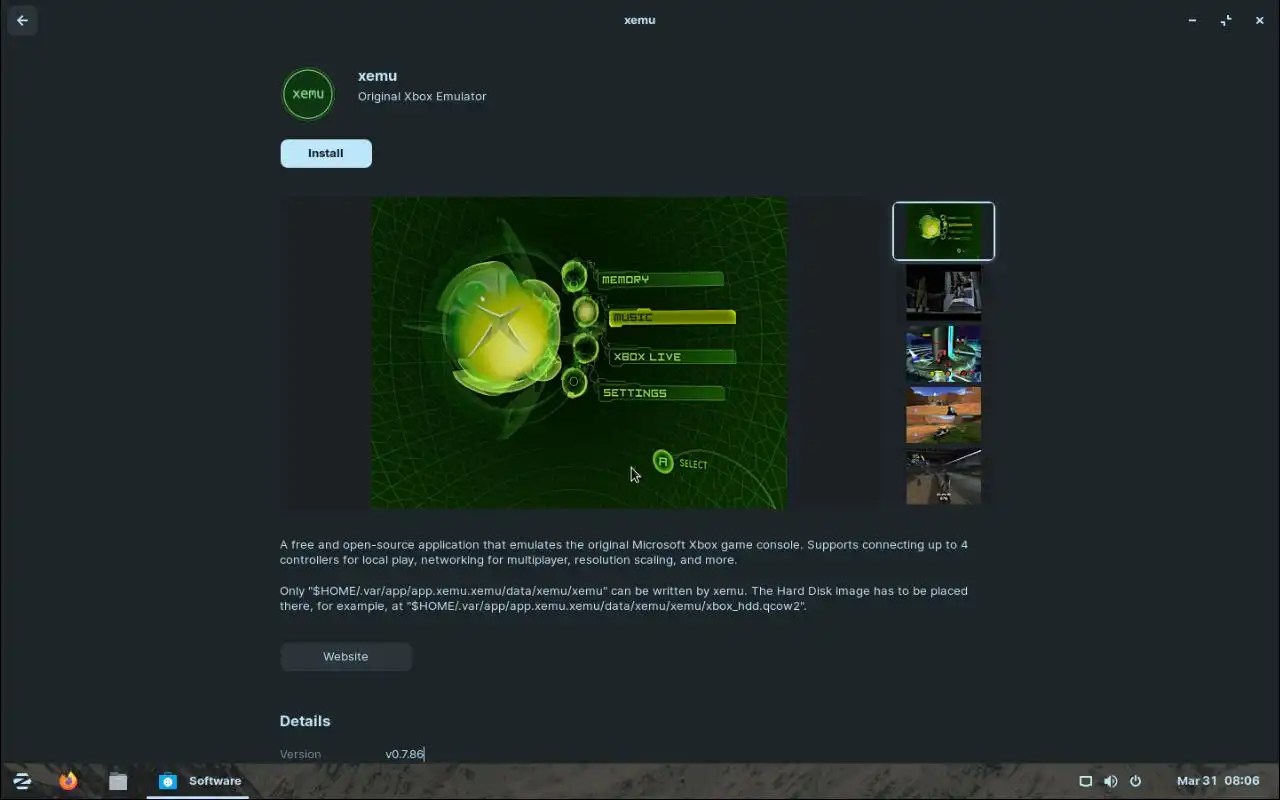Select the Xbox dashboard screenshot thumbnail
This screenshot has height=800, width=1280.
[944, 231]
